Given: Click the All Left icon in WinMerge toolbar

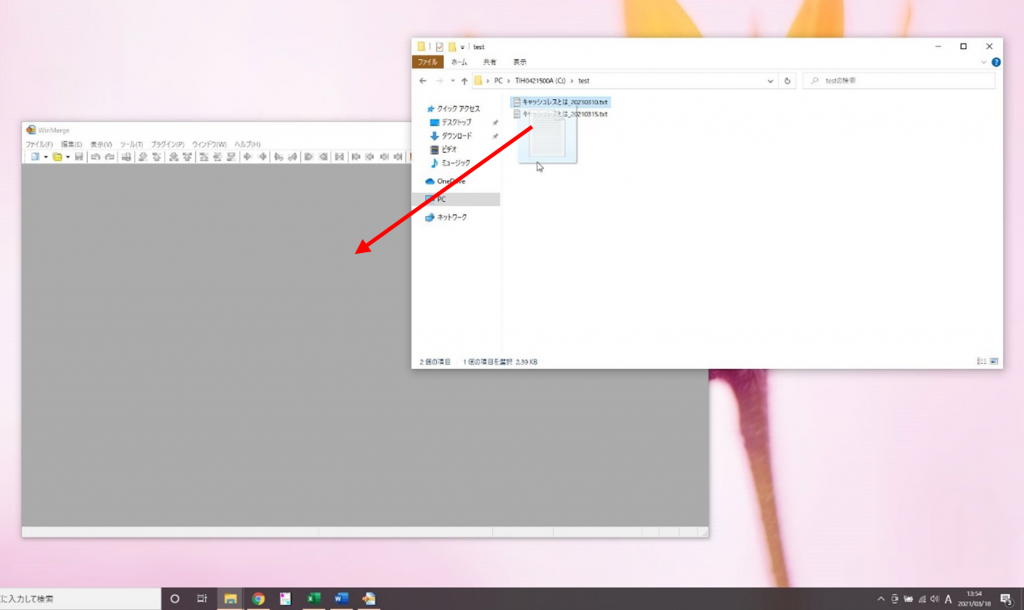Looking at the screenshot, I should click(x=323, y=157).
